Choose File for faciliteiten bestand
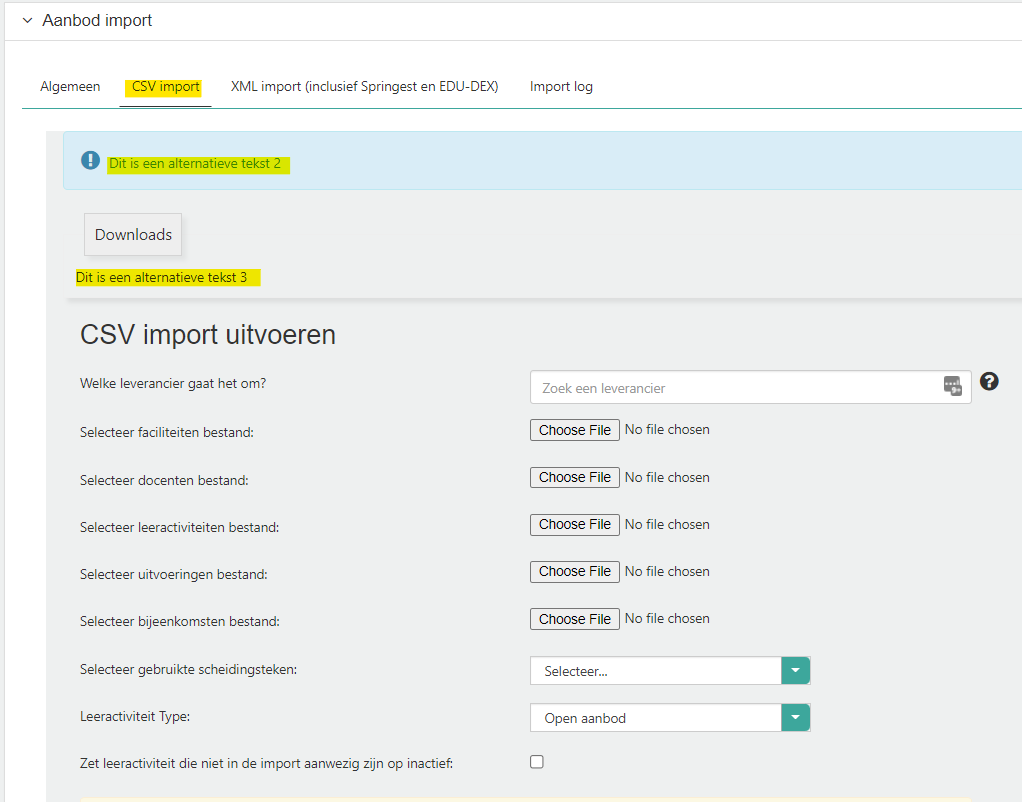 pyautogui.click(x=574, y=430)
